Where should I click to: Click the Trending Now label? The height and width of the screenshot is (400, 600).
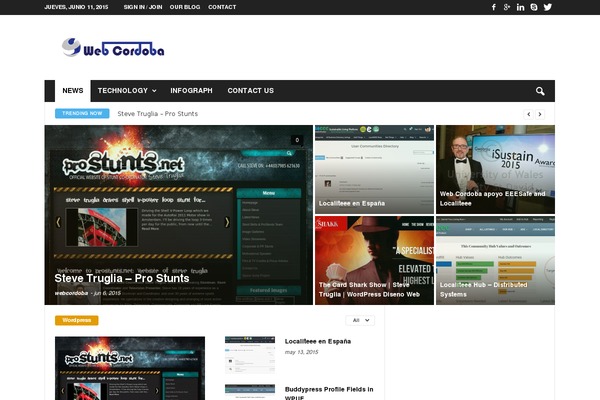[x=82, y=113]
